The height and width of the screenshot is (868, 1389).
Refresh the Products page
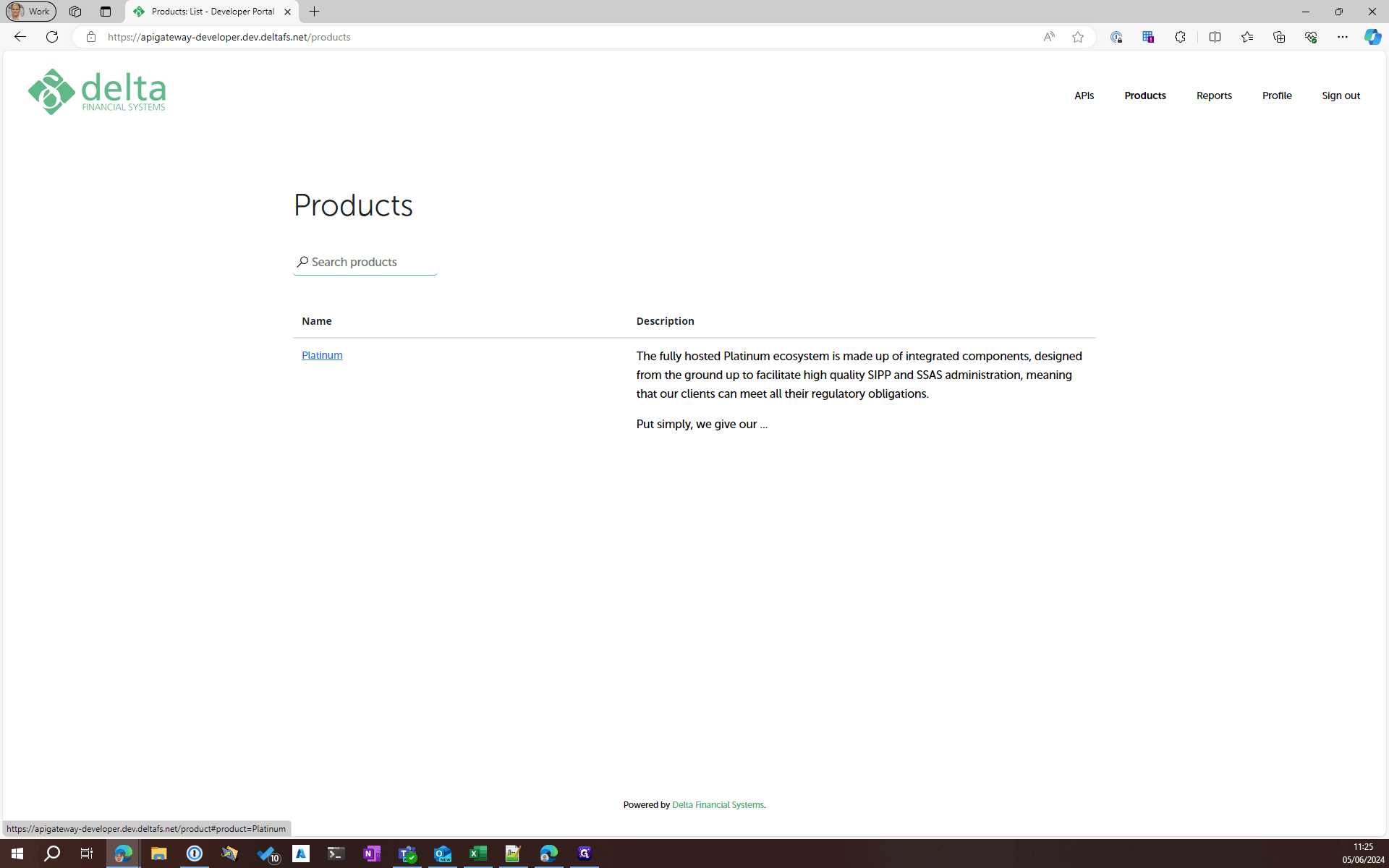(52, 37)
